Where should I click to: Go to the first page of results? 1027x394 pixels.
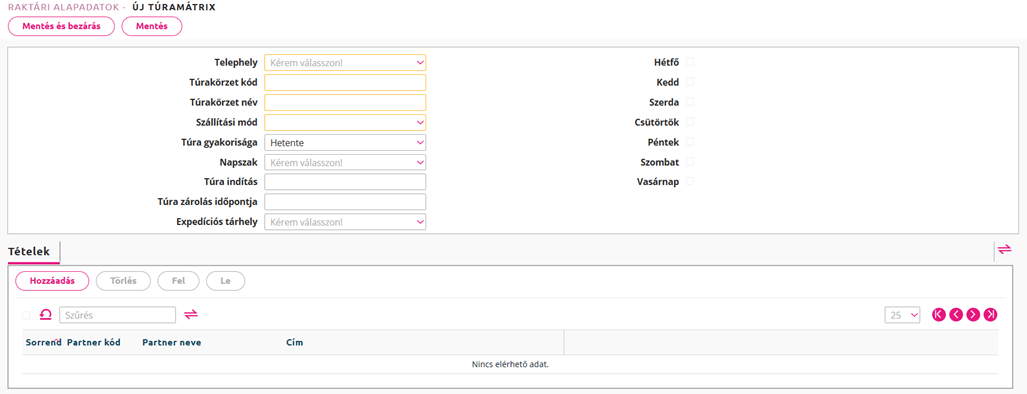939,315
